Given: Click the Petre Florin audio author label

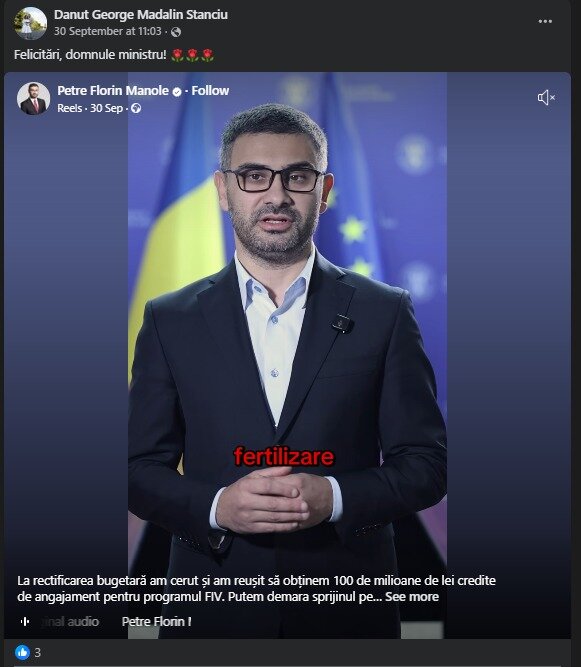Looking at the screenshot, I should tap(157, 621).
